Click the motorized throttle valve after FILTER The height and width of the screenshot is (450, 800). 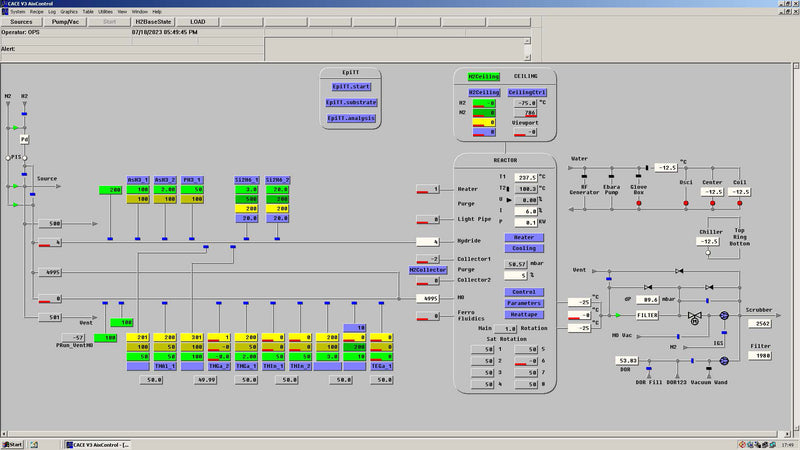tap(694, 316)
